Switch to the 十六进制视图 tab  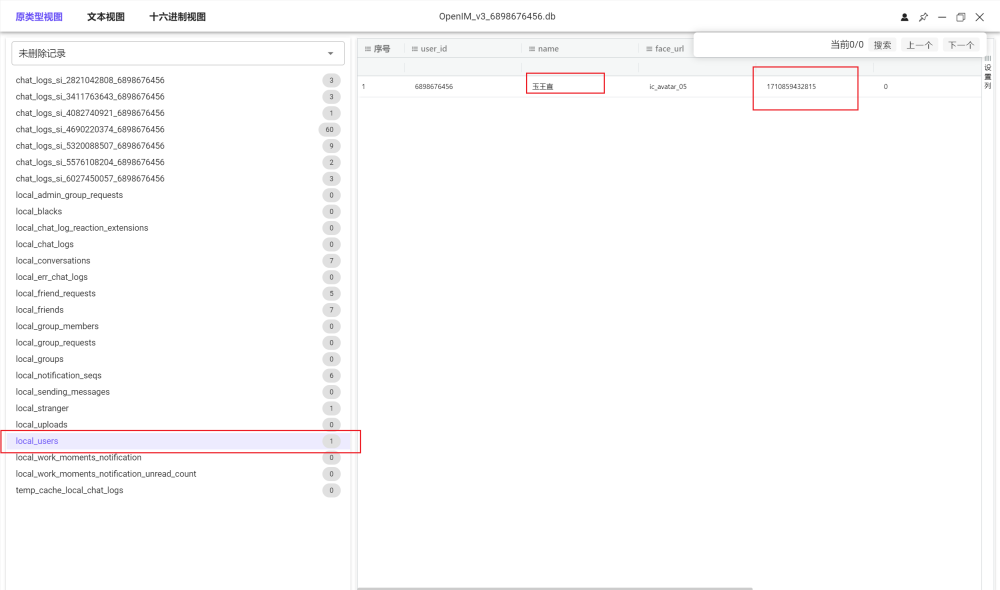(177, 17)
